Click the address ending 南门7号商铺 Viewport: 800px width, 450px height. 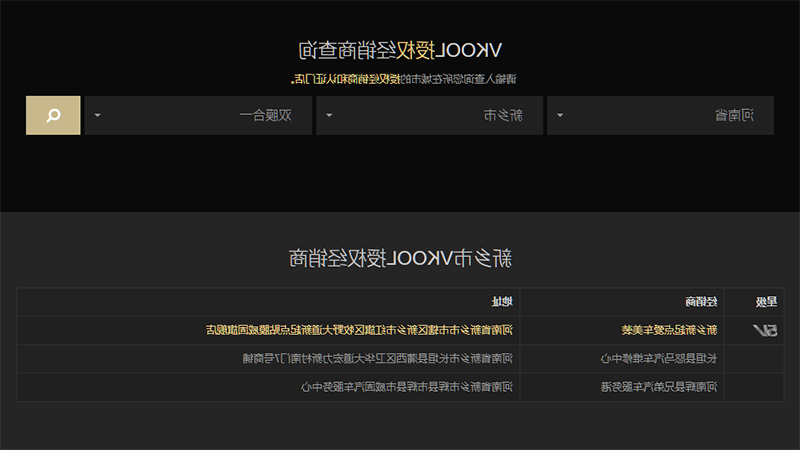tap(378, 359)
